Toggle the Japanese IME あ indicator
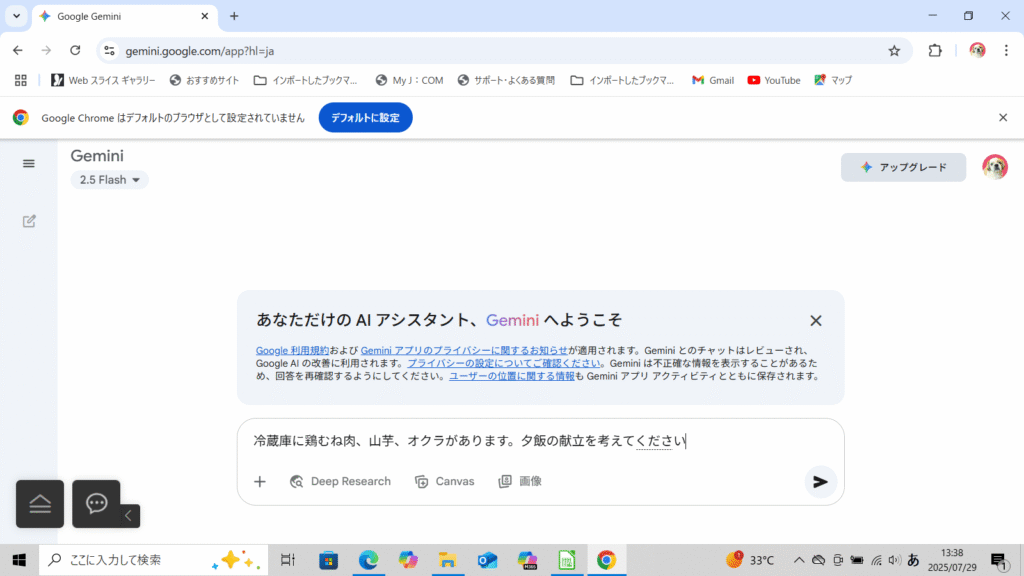The width and height of the screenshot is (1024, 576). (914, 560)
